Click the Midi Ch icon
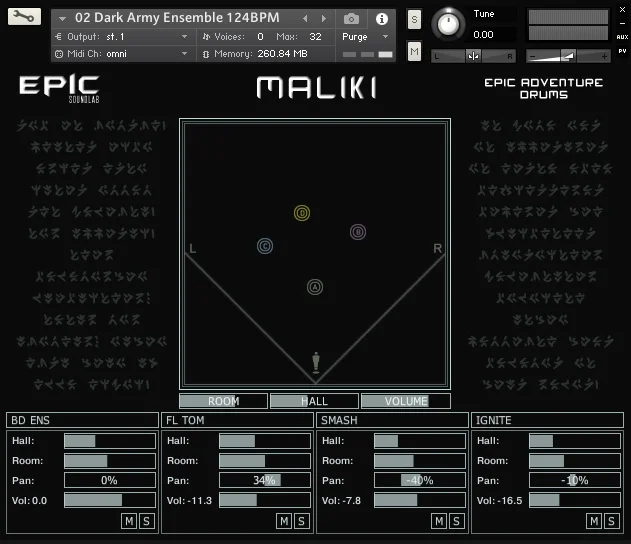The width and height of the screenshot is (631, 544). tap(59, 54)
